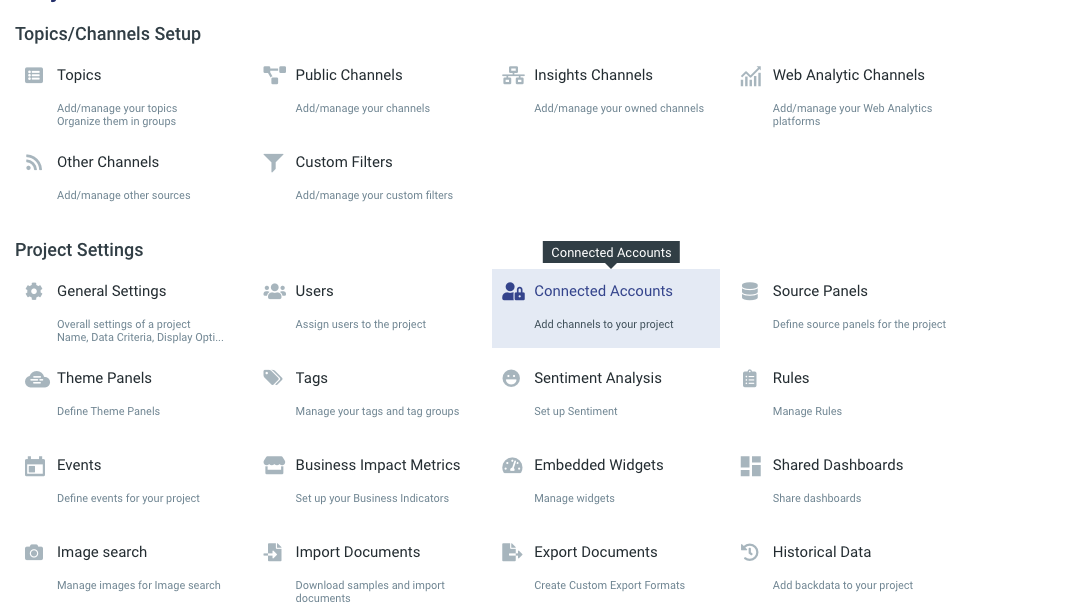Open the Import Documents title link
The image size is (1074, 615).
pos(358,552)
